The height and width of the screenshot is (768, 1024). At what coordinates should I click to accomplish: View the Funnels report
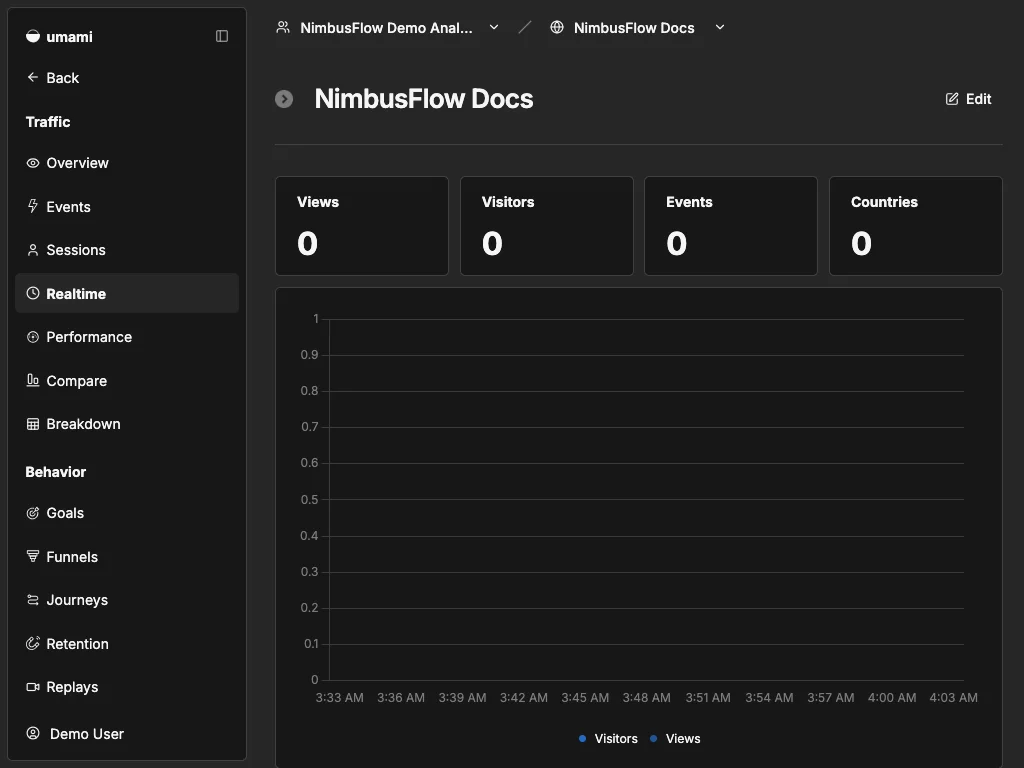click(127, 556)
